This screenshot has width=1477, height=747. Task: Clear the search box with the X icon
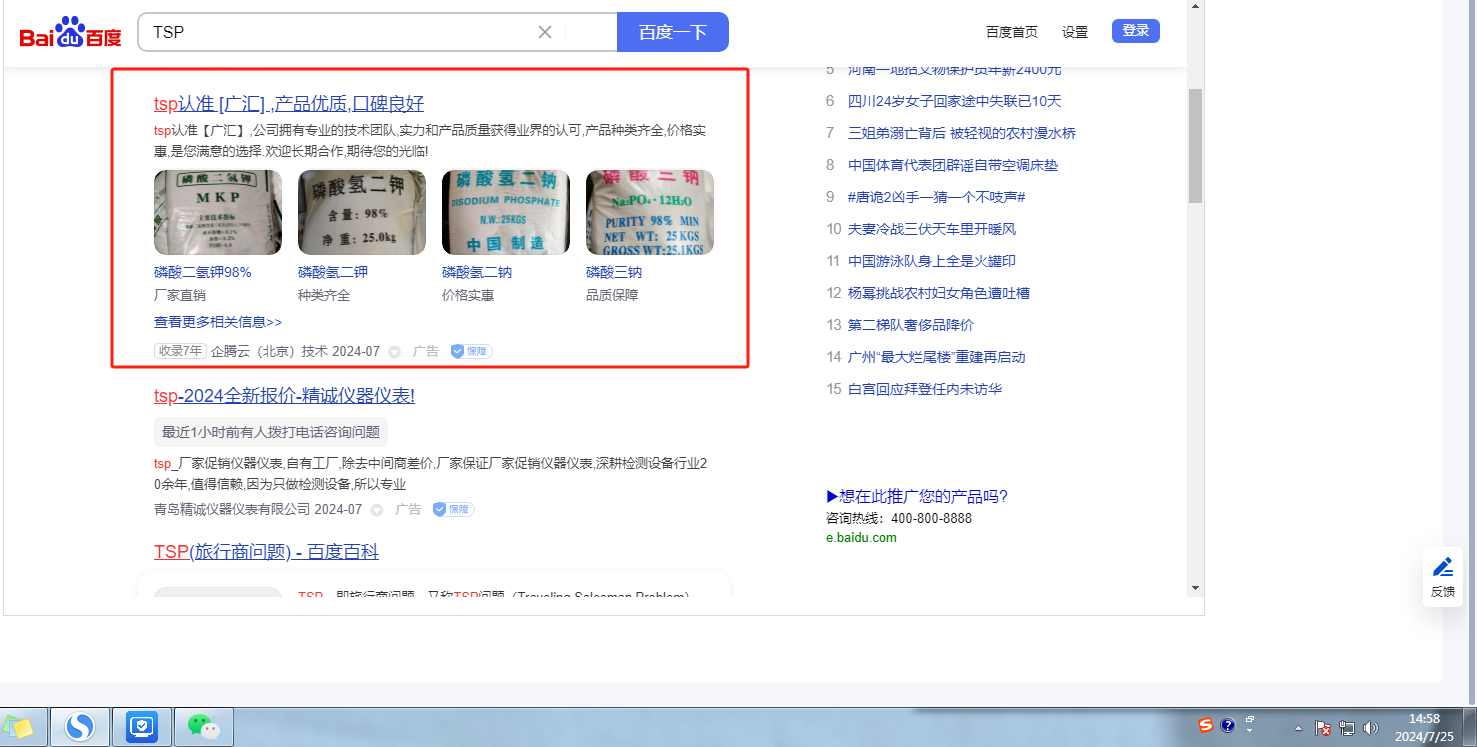[545, 32]
